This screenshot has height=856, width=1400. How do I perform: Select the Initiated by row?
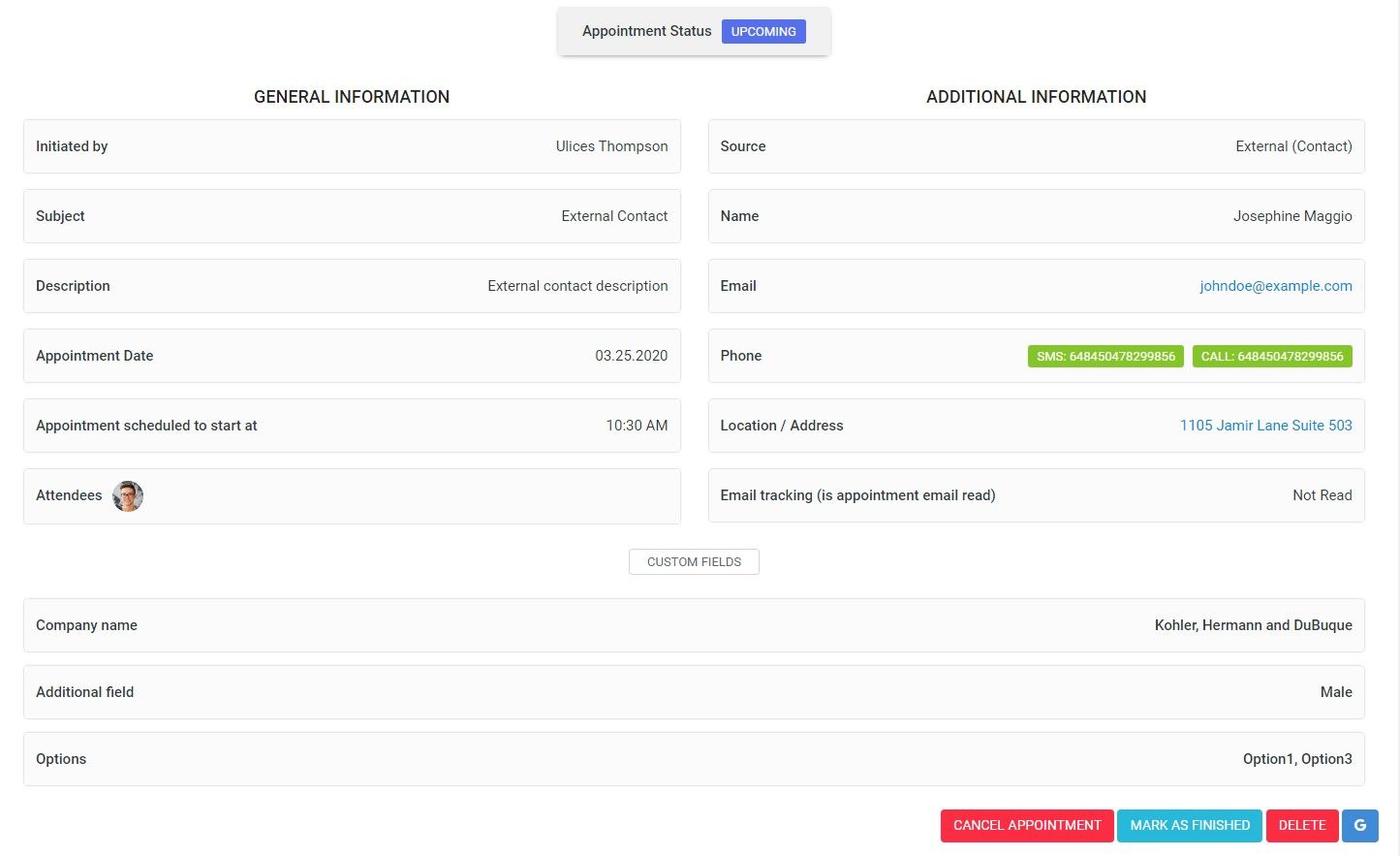click(352, 146)
